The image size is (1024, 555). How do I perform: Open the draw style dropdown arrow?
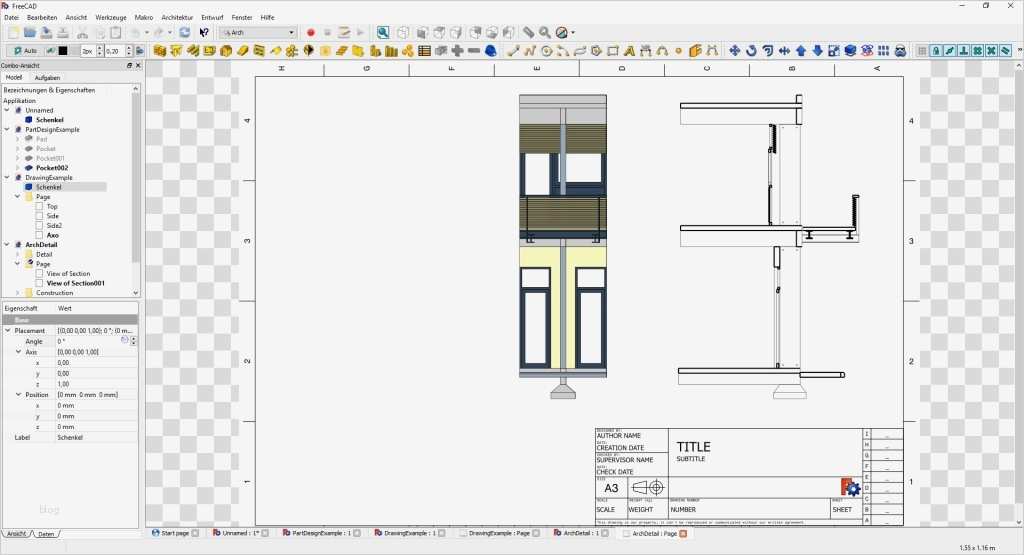(x=573, y=32)
